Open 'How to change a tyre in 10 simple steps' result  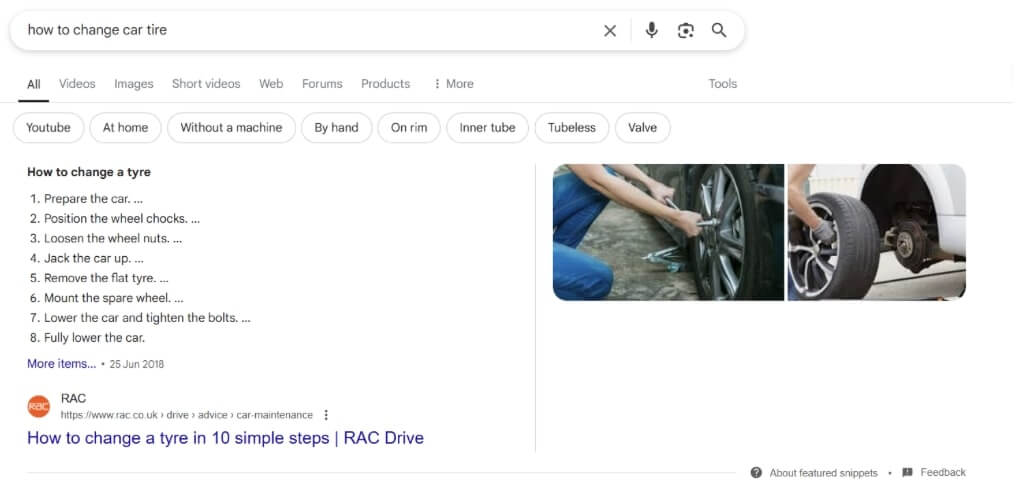pyautogui.click(x=226, y=438)
